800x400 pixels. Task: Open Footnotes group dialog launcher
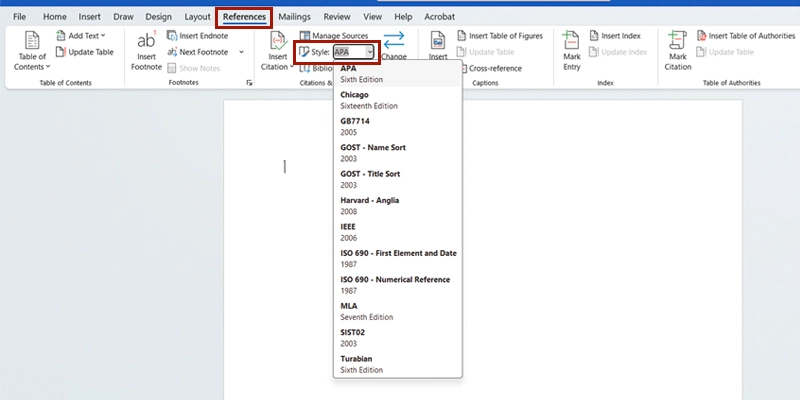[x=249, y=83]
